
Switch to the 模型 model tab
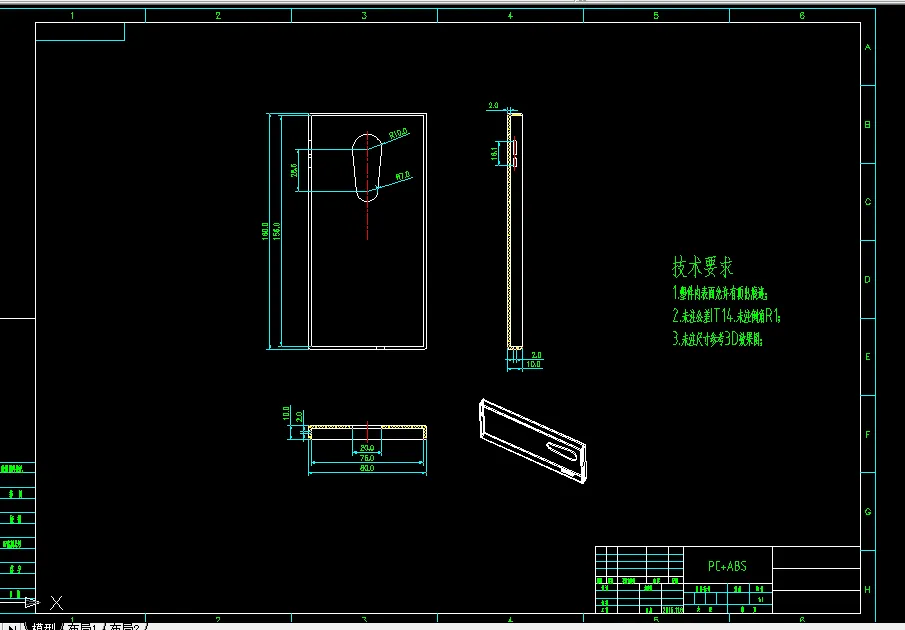(43, 627)
